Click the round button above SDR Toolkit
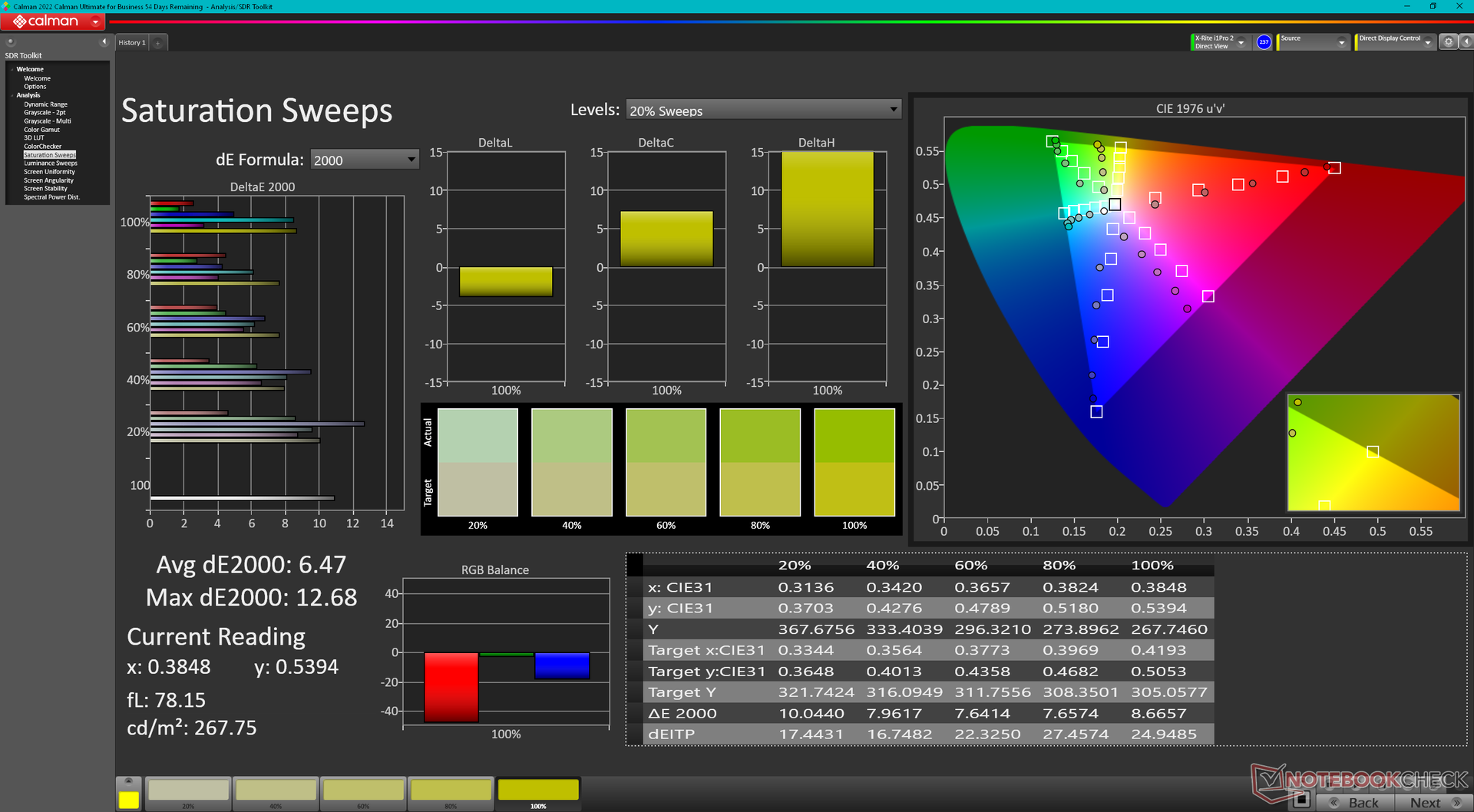 point(11,42)
